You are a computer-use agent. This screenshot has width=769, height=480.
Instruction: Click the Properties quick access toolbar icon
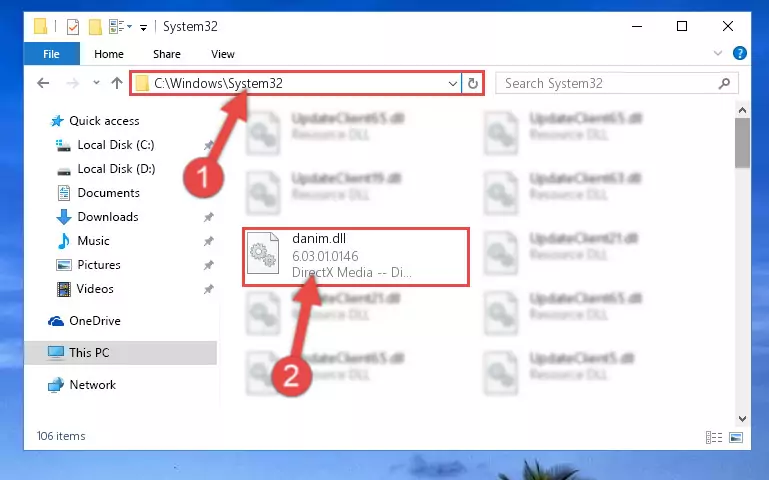[73, 26]
